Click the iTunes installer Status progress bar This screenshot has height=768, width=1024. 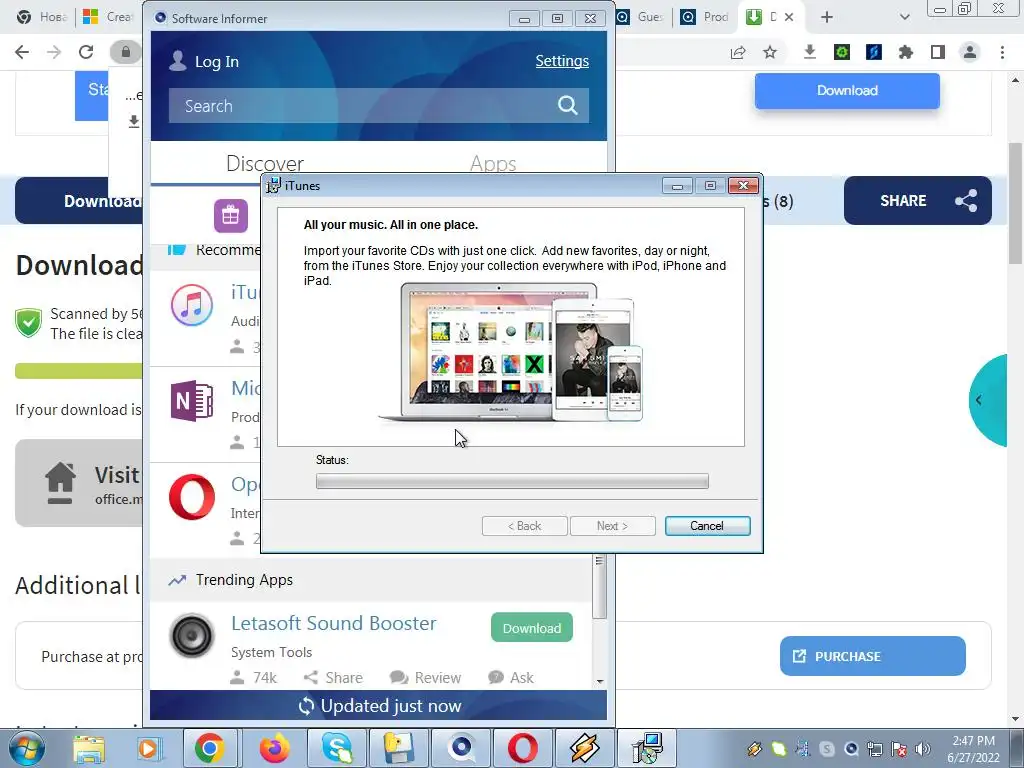[512, 481]
